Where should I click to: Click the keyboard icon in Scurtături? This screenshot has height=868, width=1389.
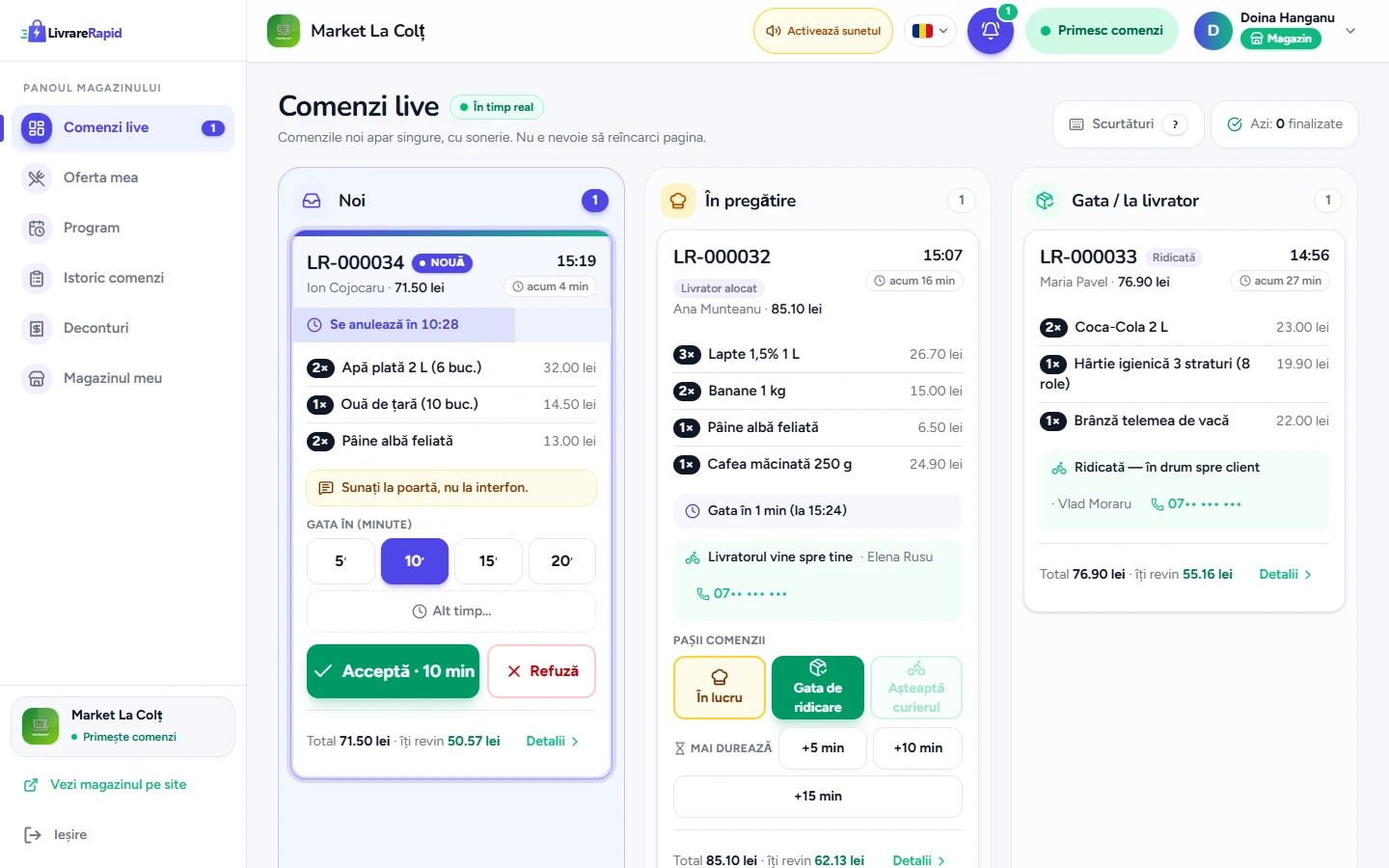[x=1076, y=124]
